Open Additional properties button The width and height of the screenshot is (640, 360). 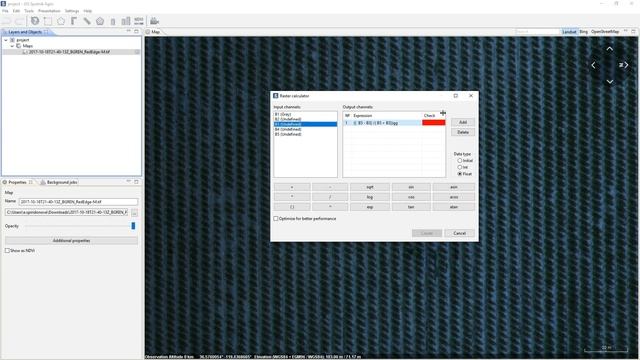point(71,240)
